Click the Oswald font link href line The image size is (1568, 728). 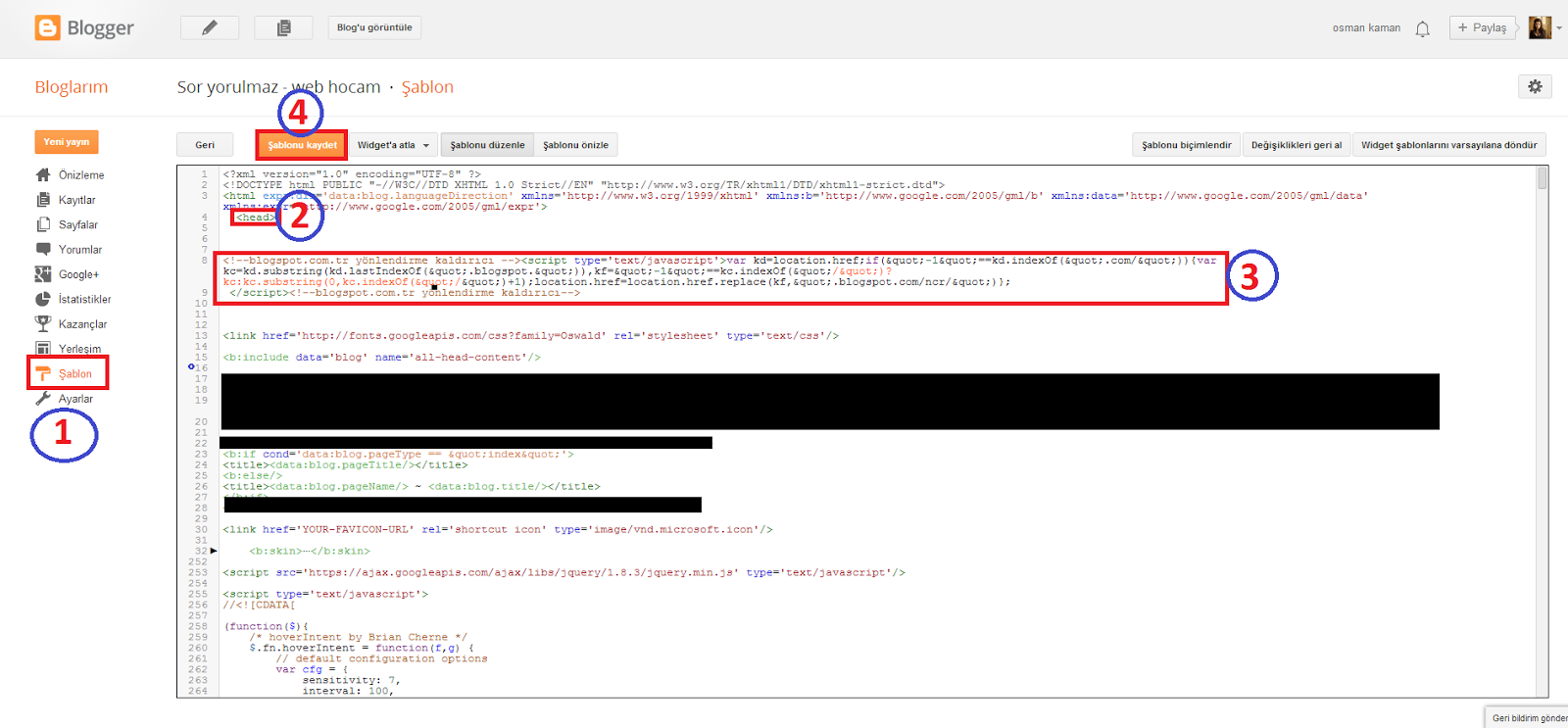(x=530, y=335)
